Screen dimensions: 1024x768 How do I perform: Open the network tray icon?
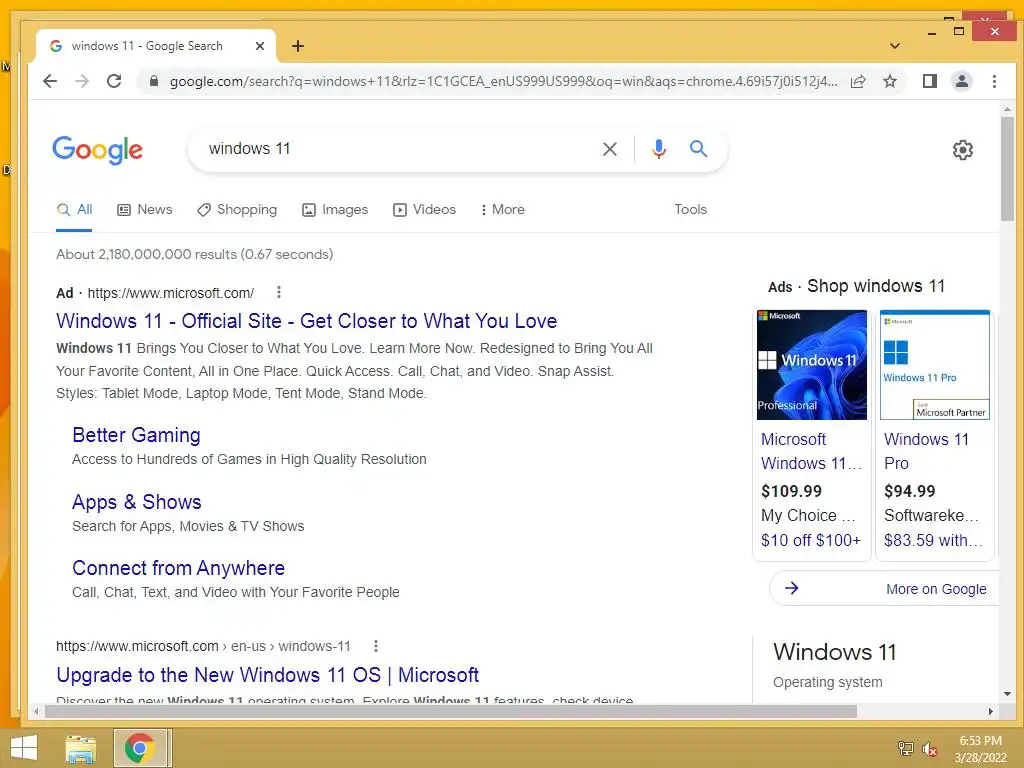(906, 749)
